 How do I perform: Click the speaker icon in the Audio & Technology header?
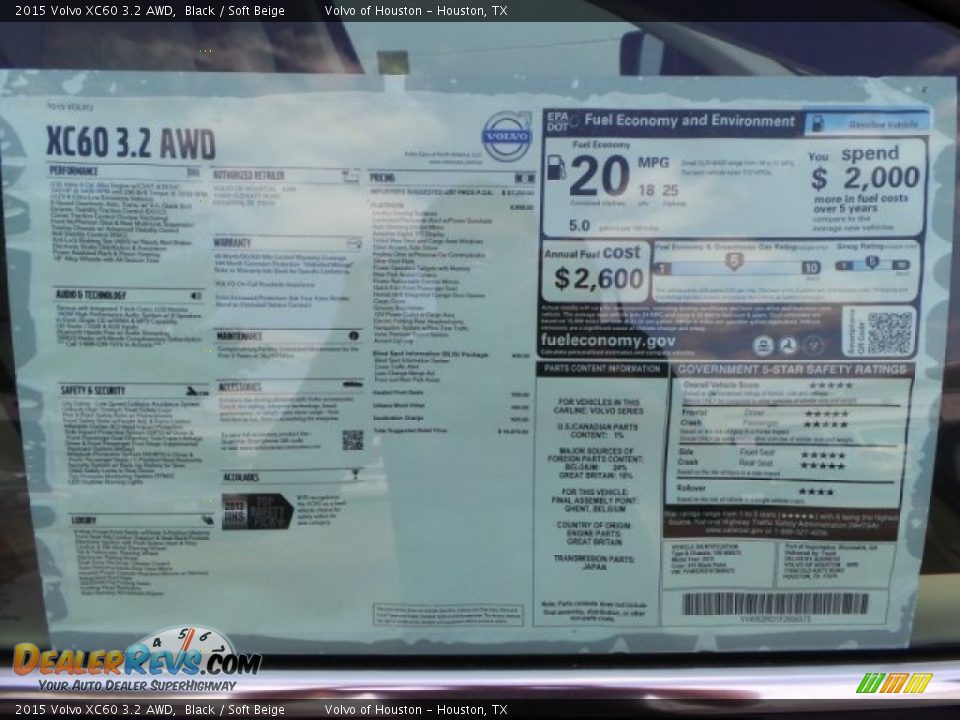pos(194,295)
